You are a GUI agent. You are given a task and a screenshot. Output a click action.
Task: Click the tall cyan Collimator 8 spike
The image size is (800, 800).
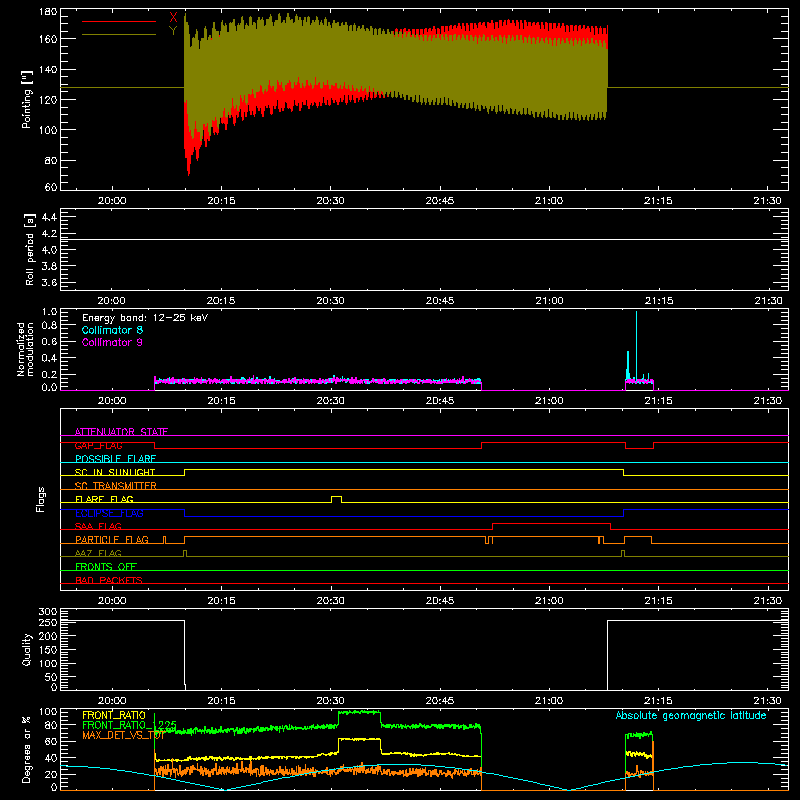(x=636, y=345)
